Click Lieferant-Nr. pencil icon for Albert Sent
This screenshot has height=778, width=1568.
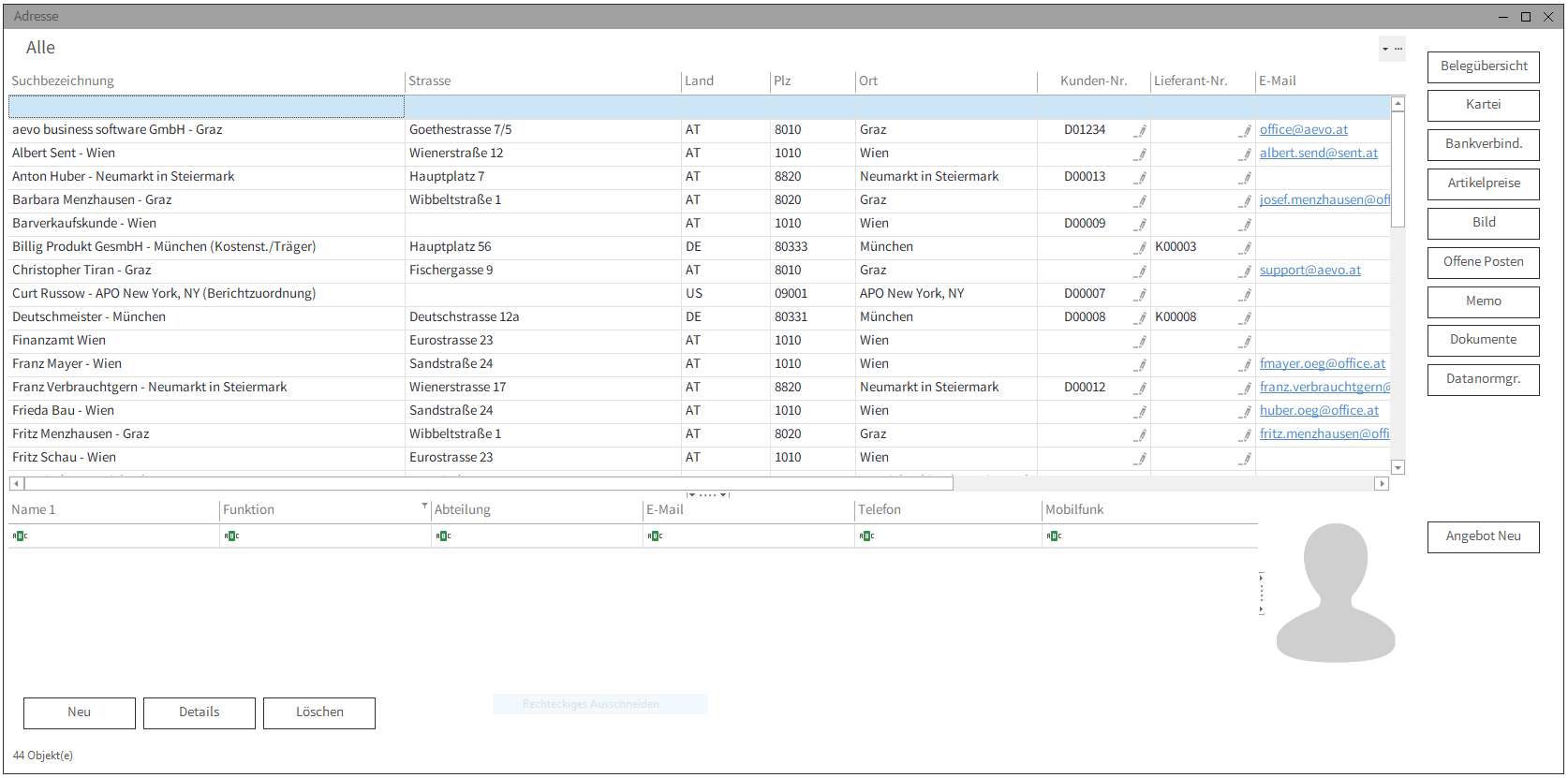(x=1246, y=154)
